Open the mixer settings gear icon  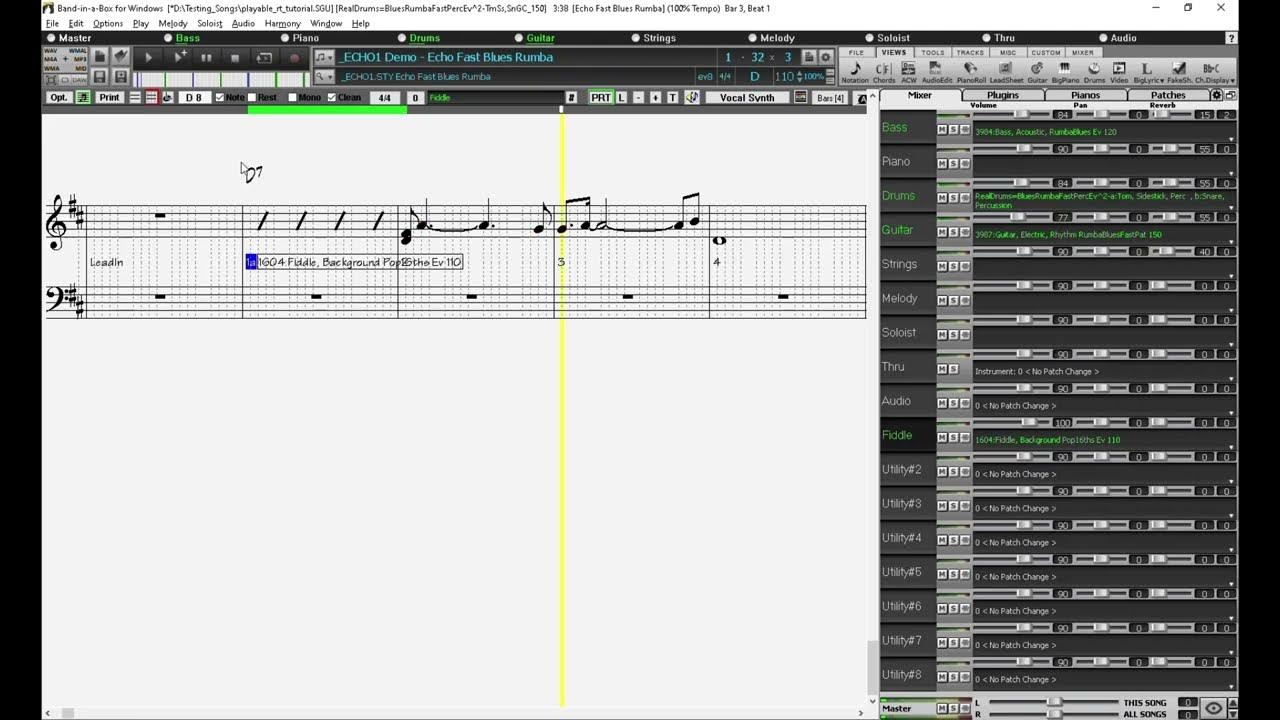tap(1216, 95)
